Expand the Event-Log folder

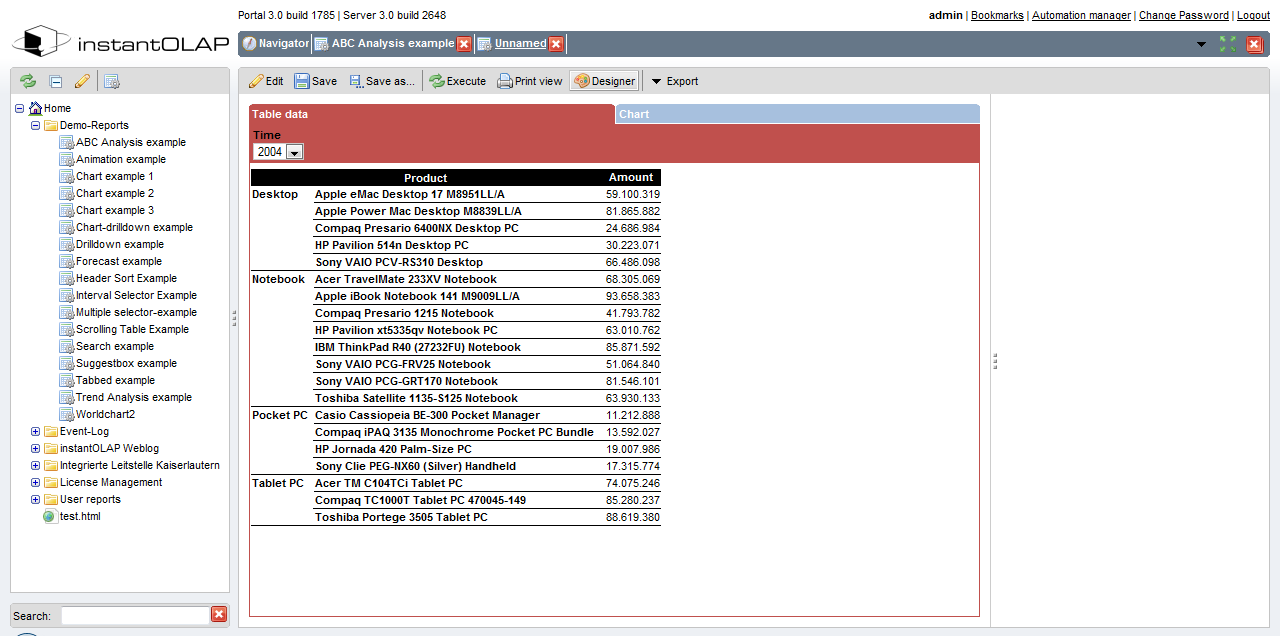point(36,431)
